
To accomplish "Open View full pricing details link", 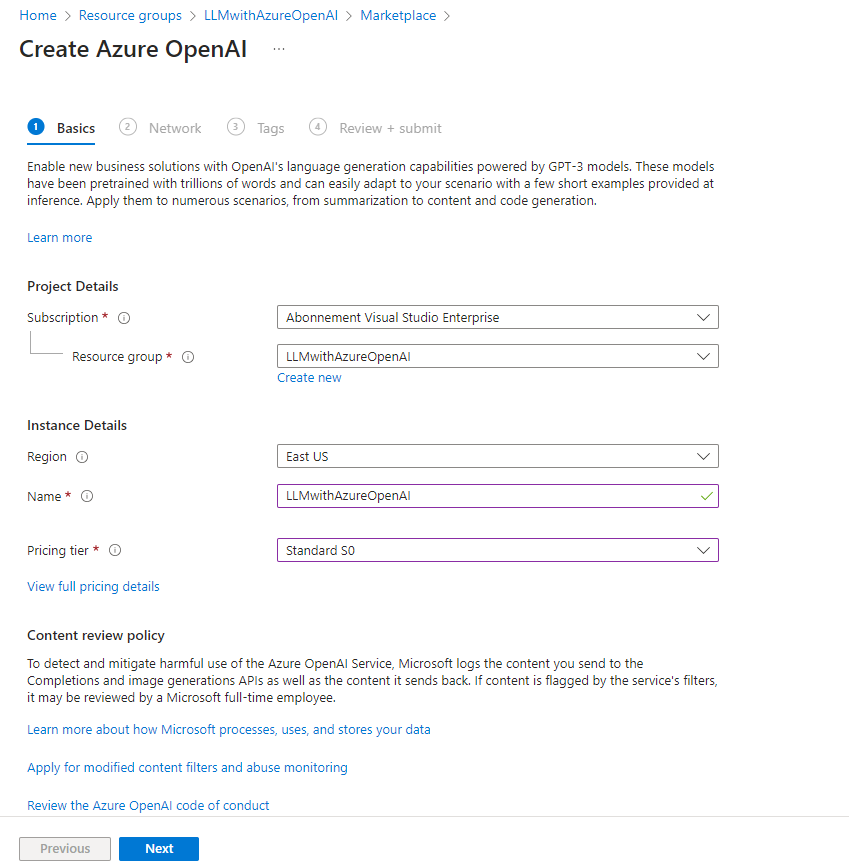I will click(x=93, y=587).
